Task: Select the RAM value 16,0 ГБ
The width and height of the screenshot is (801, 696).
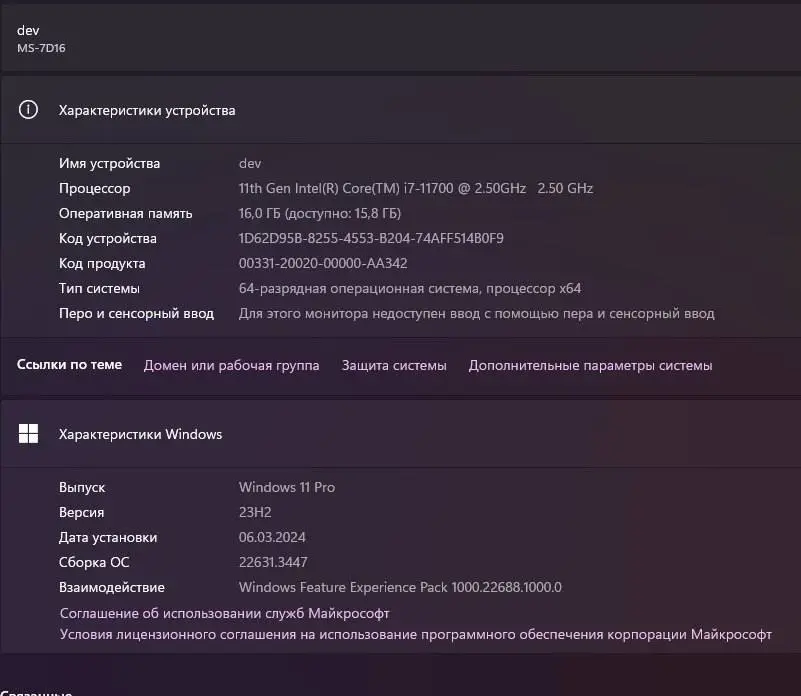Action: [320, 213]
